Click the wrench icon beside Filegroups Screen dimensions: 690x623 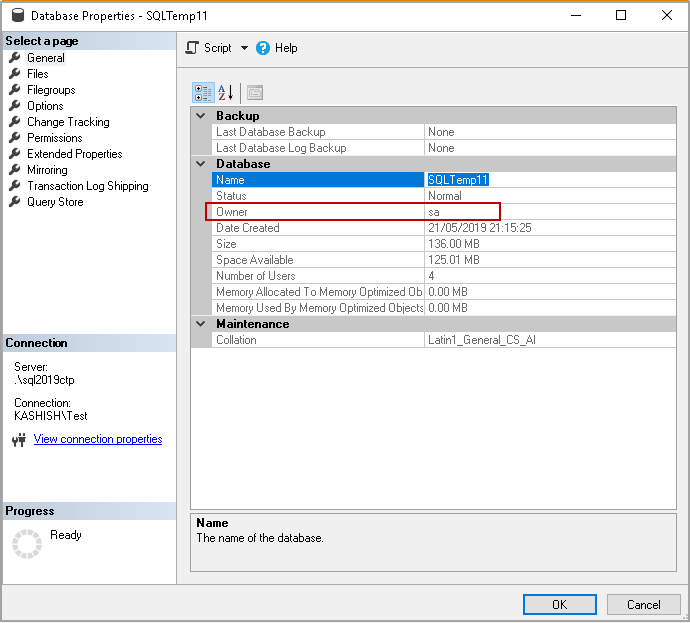pos(15,90)
